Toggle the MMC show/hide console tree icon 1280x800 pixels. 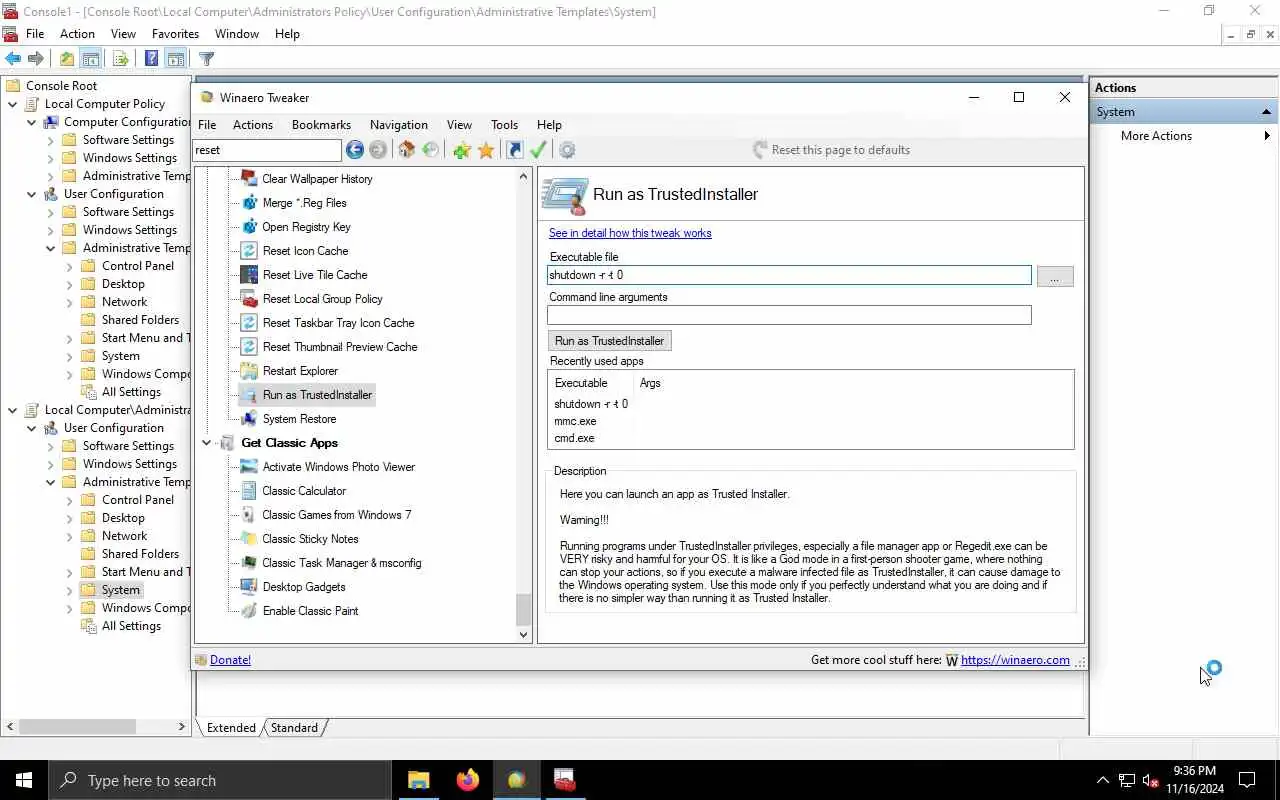90,59
